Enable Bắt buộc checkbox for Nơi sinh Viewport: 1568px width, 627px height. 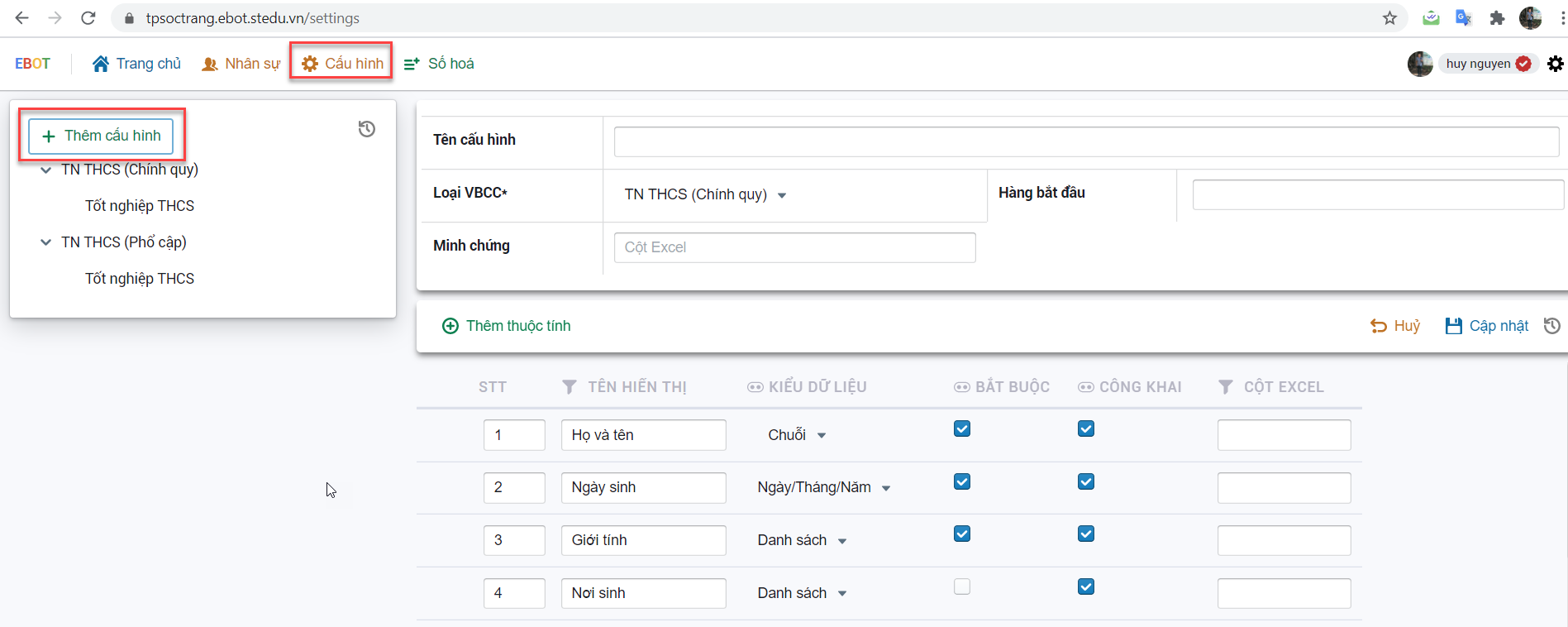tap(961, 586)
